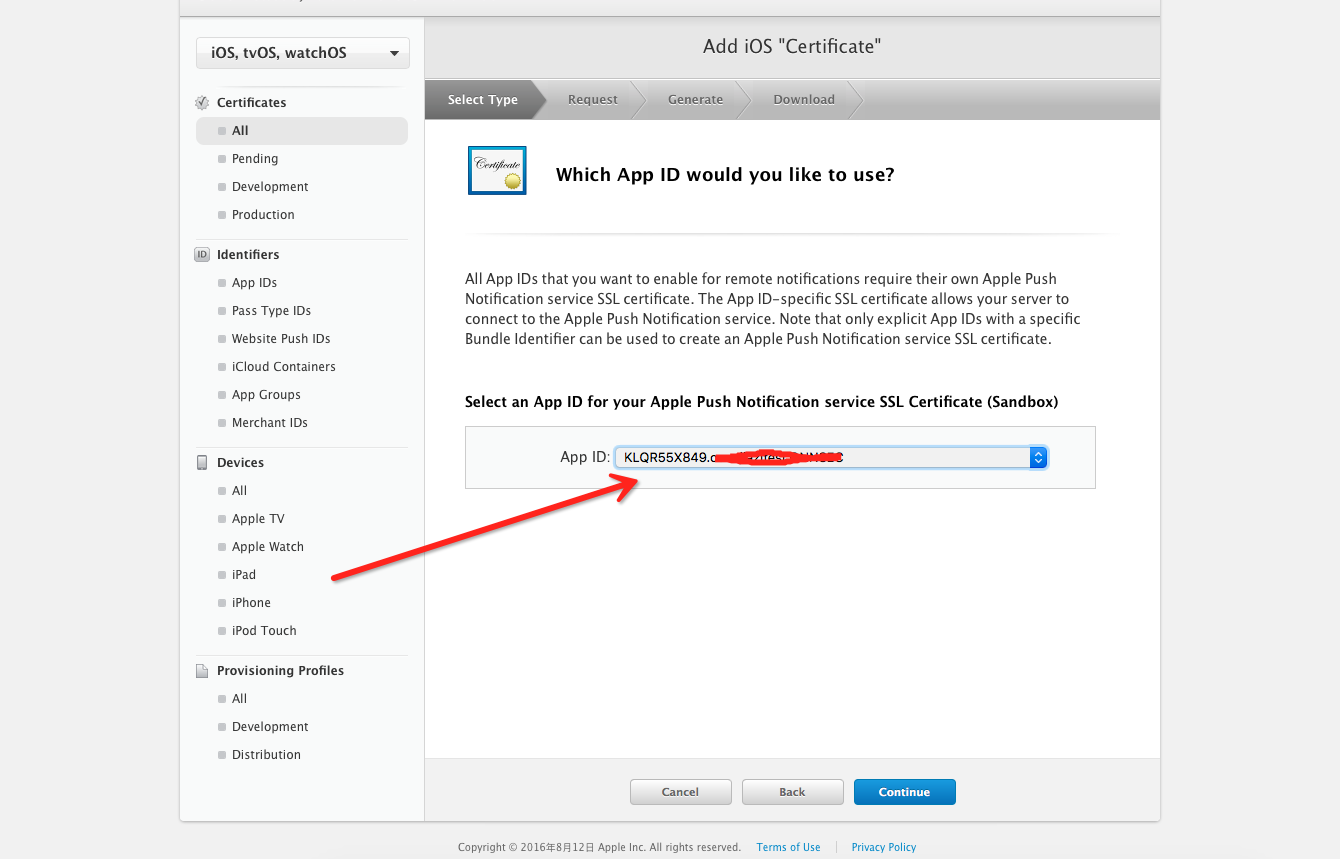The image size is (1340, 859).
Task: Show Apple TV devices
Action: (x=258, y=519)
